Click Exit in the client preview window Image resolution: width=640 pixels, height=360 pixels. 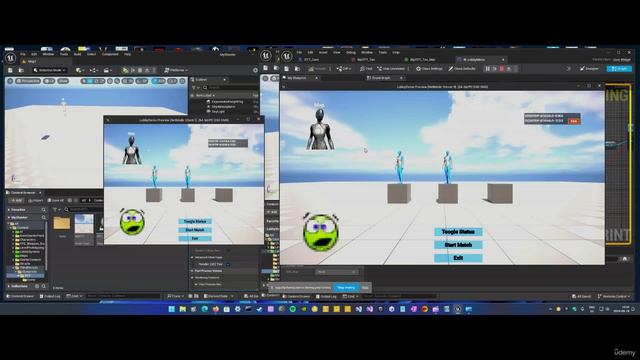(195, 238)
